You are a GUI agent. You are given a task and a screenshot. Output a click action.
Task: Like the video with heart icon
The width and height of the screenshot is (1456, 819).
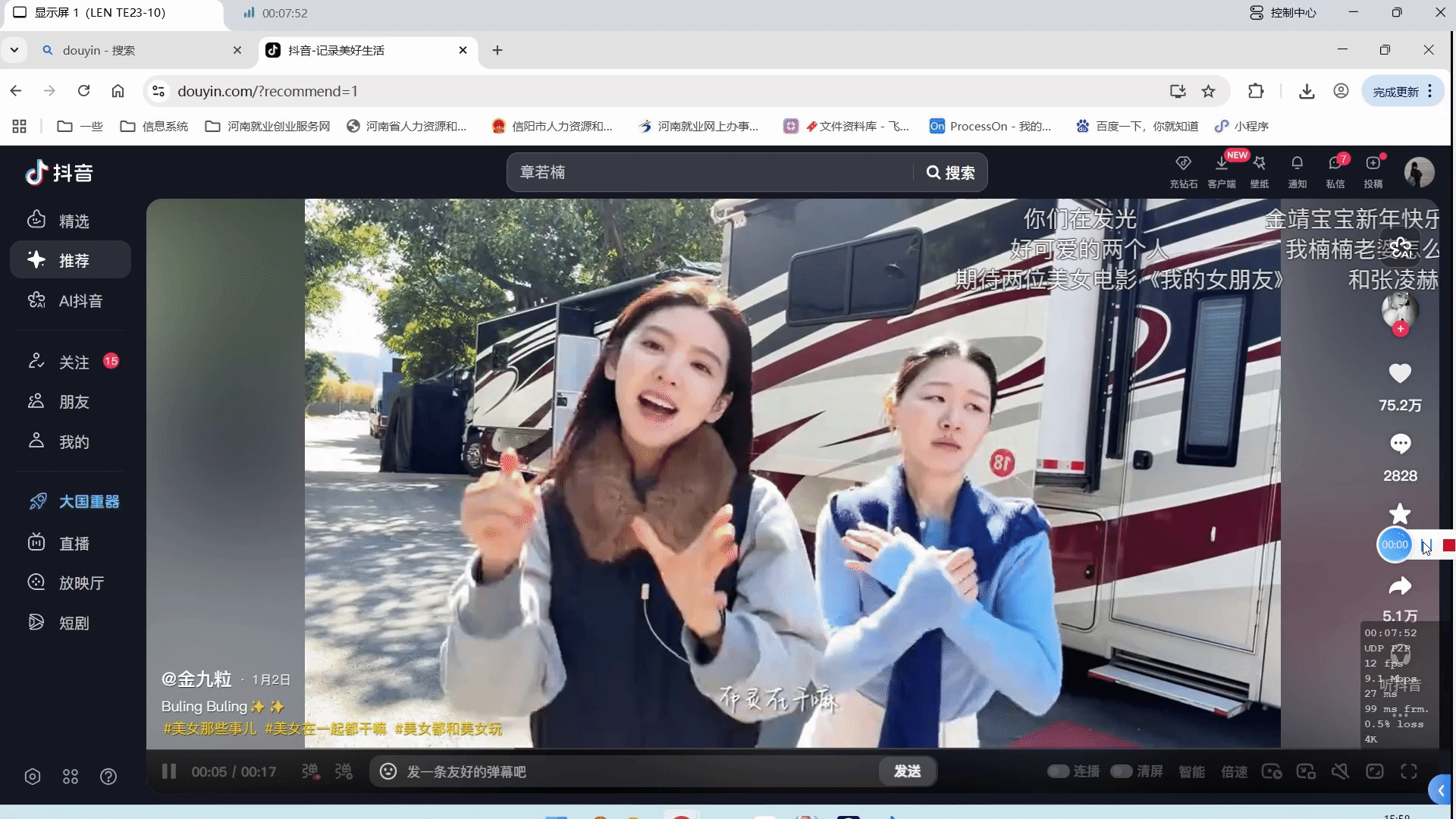pyautogui.click(x=1400, y=373)
